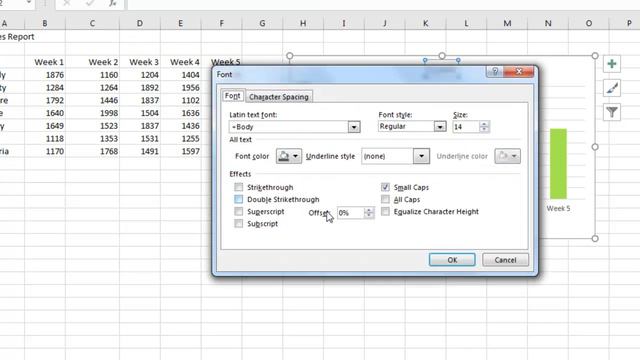The image size is (640, 360).
Task: Select cell containing 1597
Action: [181, 151]
